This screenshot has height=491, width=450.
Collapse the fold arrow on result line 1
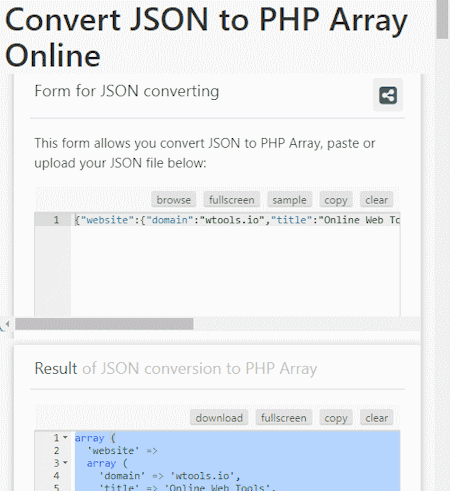[x=65, y=437]
